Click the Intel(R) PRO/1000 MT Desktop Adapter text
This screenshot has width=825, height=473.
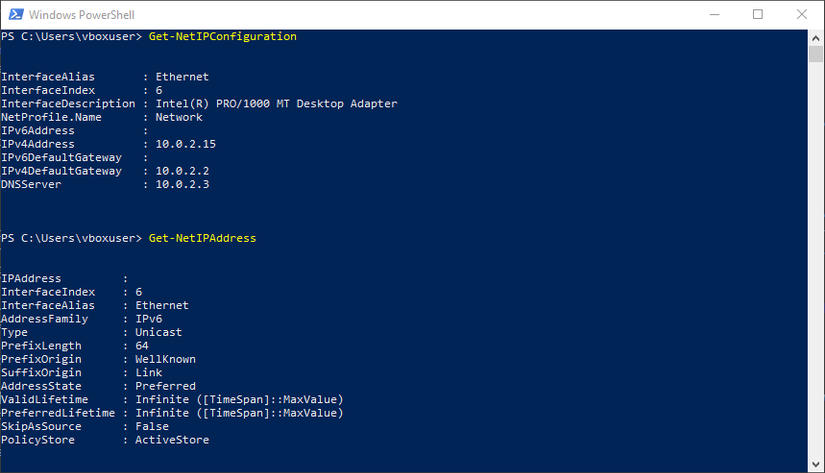point(276,104)
